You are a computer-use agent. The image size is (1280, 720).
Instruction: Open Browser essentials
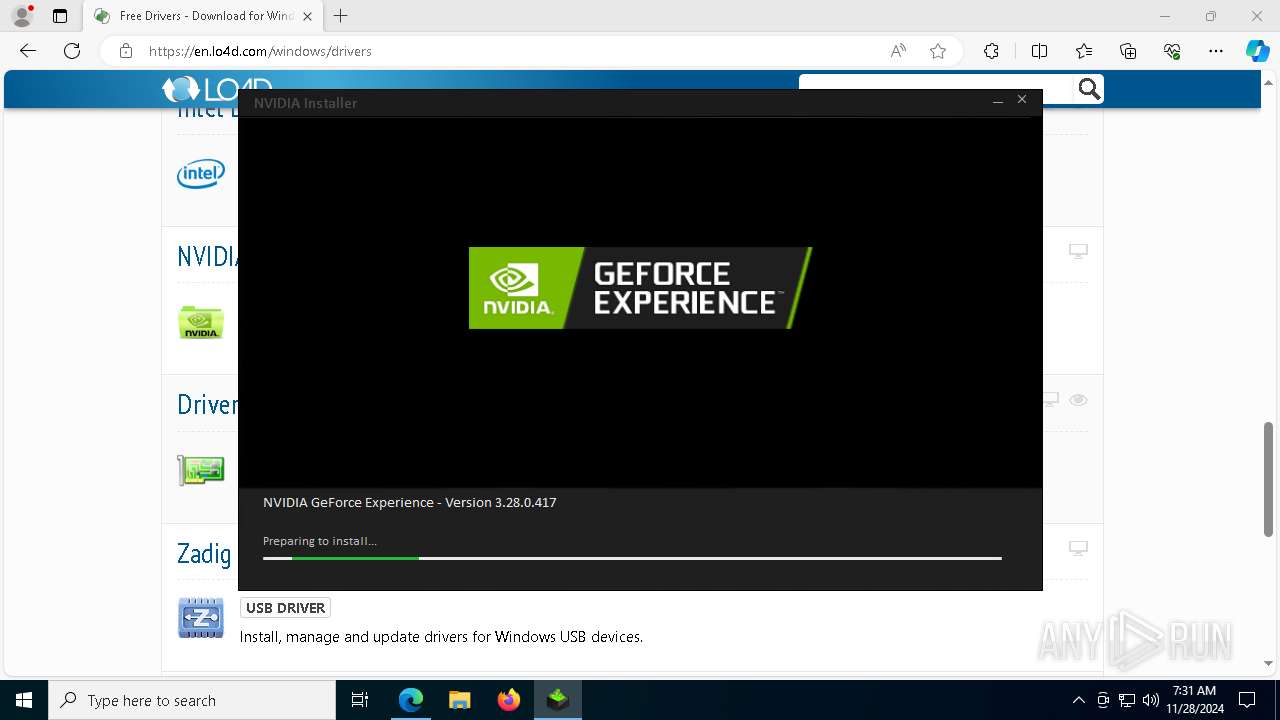(1172, 51)
